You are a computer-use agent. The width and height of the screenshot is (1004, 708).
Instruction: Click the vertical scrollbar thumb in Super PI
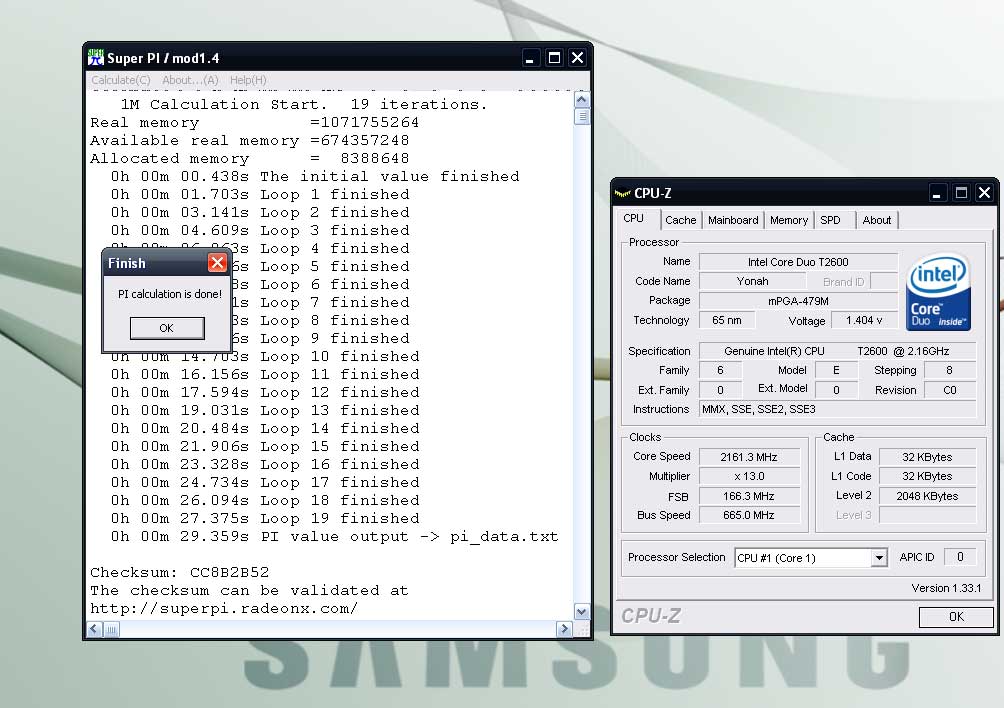click(581, 117)
